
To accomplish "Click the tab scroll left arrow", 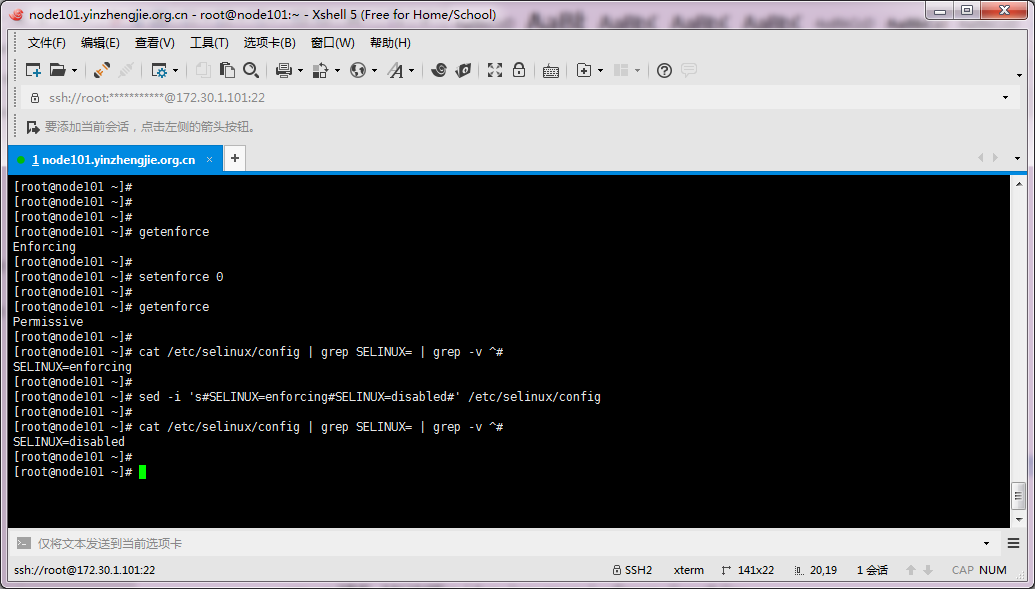I will click(980, 158).
